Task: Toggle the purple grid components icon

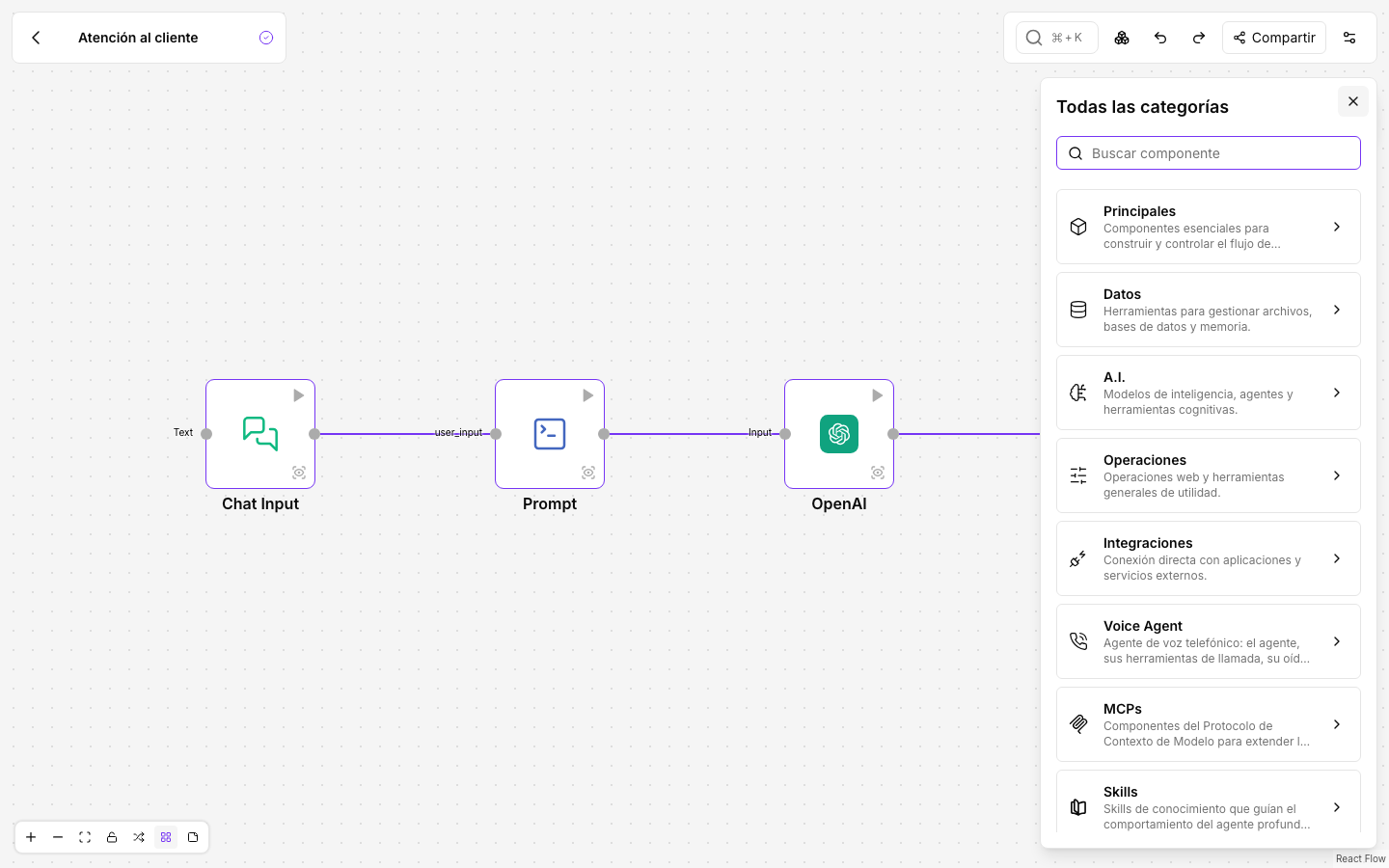Action: point(166,837)
